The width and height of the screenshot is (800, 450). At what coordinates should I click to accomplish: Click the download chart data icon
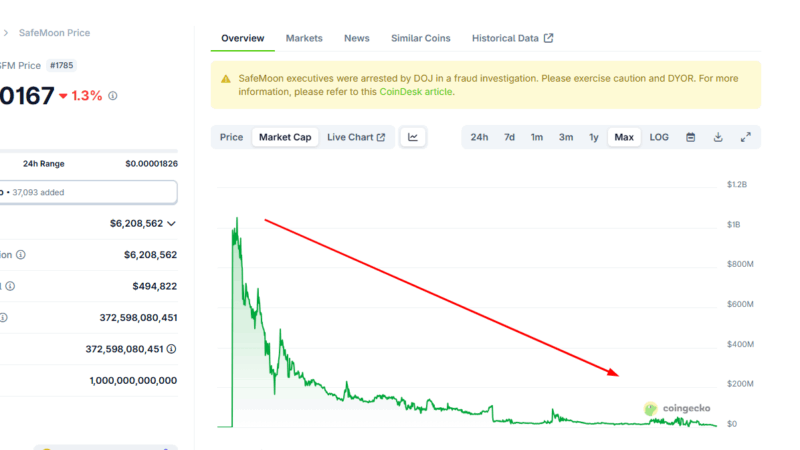click(x=718, y=137)
